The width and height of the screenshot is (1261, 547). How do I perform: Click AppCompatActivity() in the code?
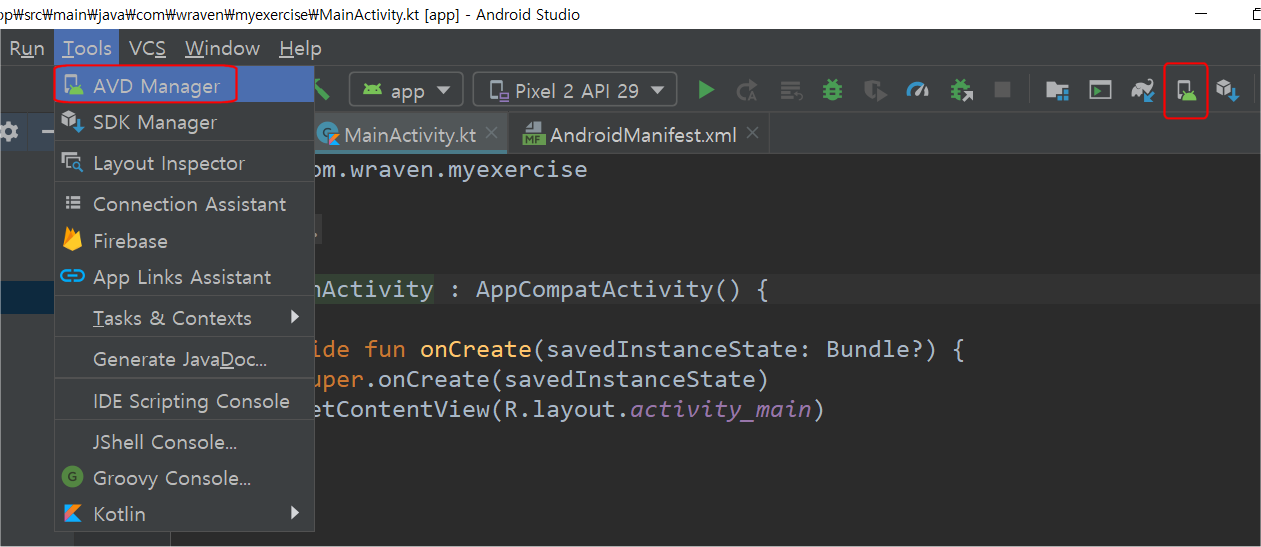(609, 290)
